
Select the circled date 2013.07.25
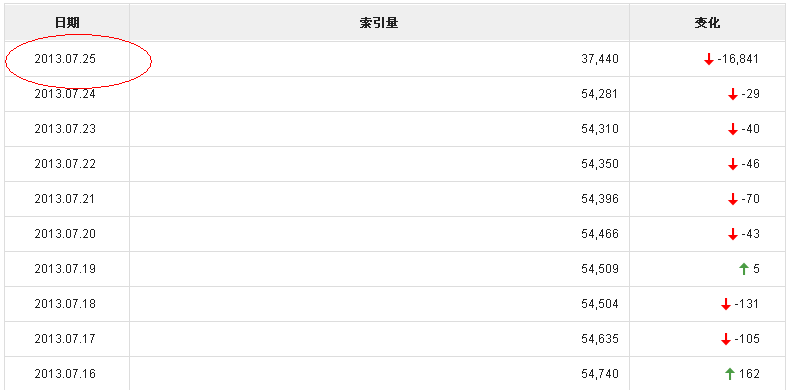point(65,59)
